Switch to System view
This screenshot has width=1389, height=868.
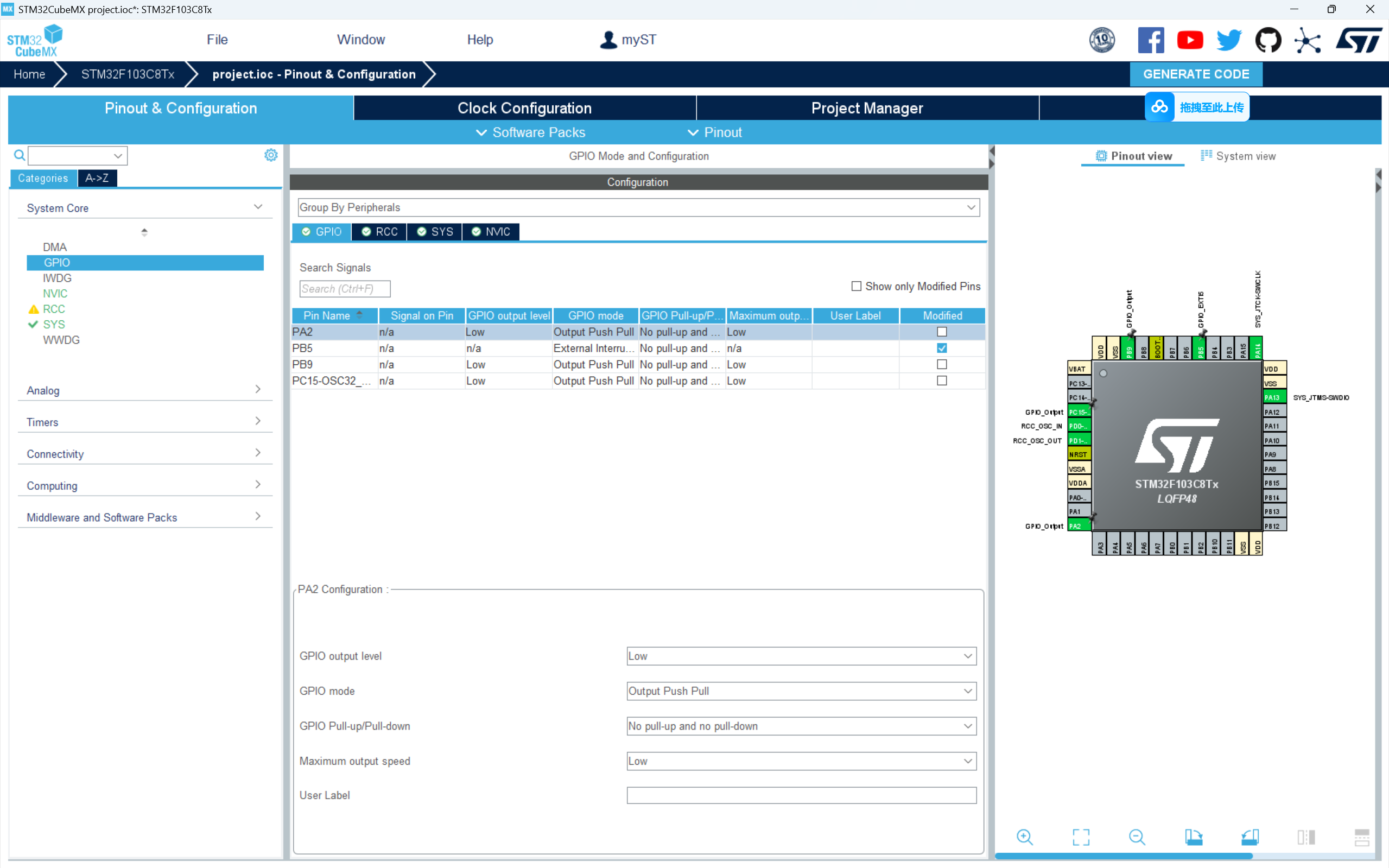1238,156
